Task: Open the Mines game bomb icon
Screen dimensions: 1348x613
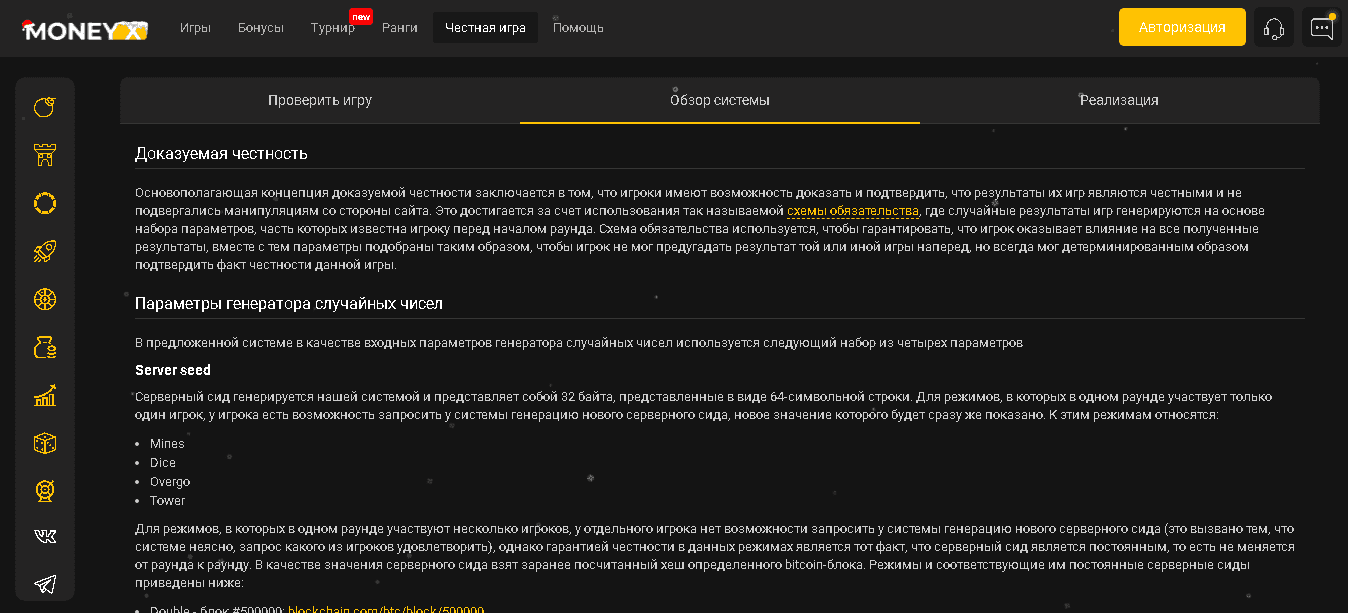Action: point(45,107)
